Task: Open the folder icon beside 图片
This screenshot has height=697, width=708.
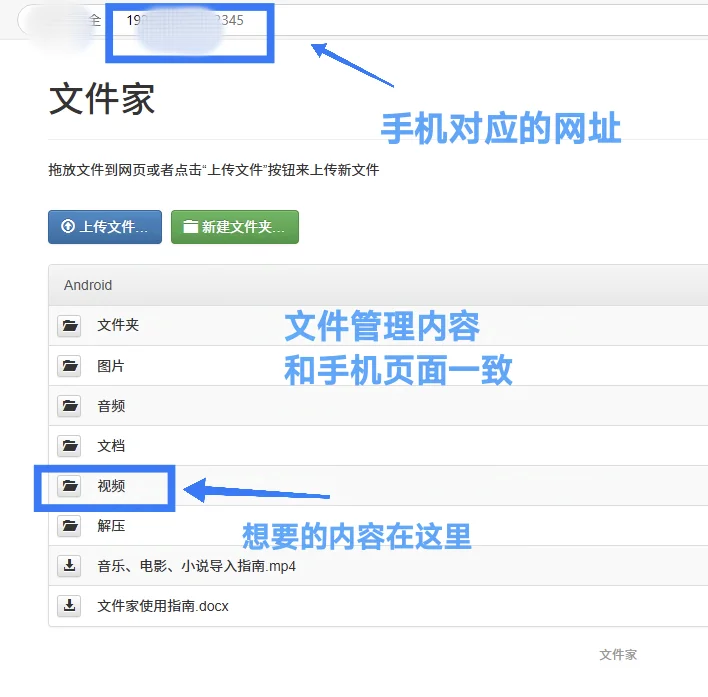Action: point(69,366)
